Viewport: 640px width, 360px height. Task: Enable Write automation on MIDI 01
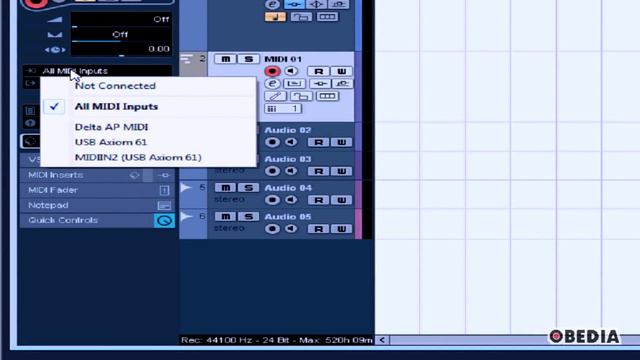(342, 71)
